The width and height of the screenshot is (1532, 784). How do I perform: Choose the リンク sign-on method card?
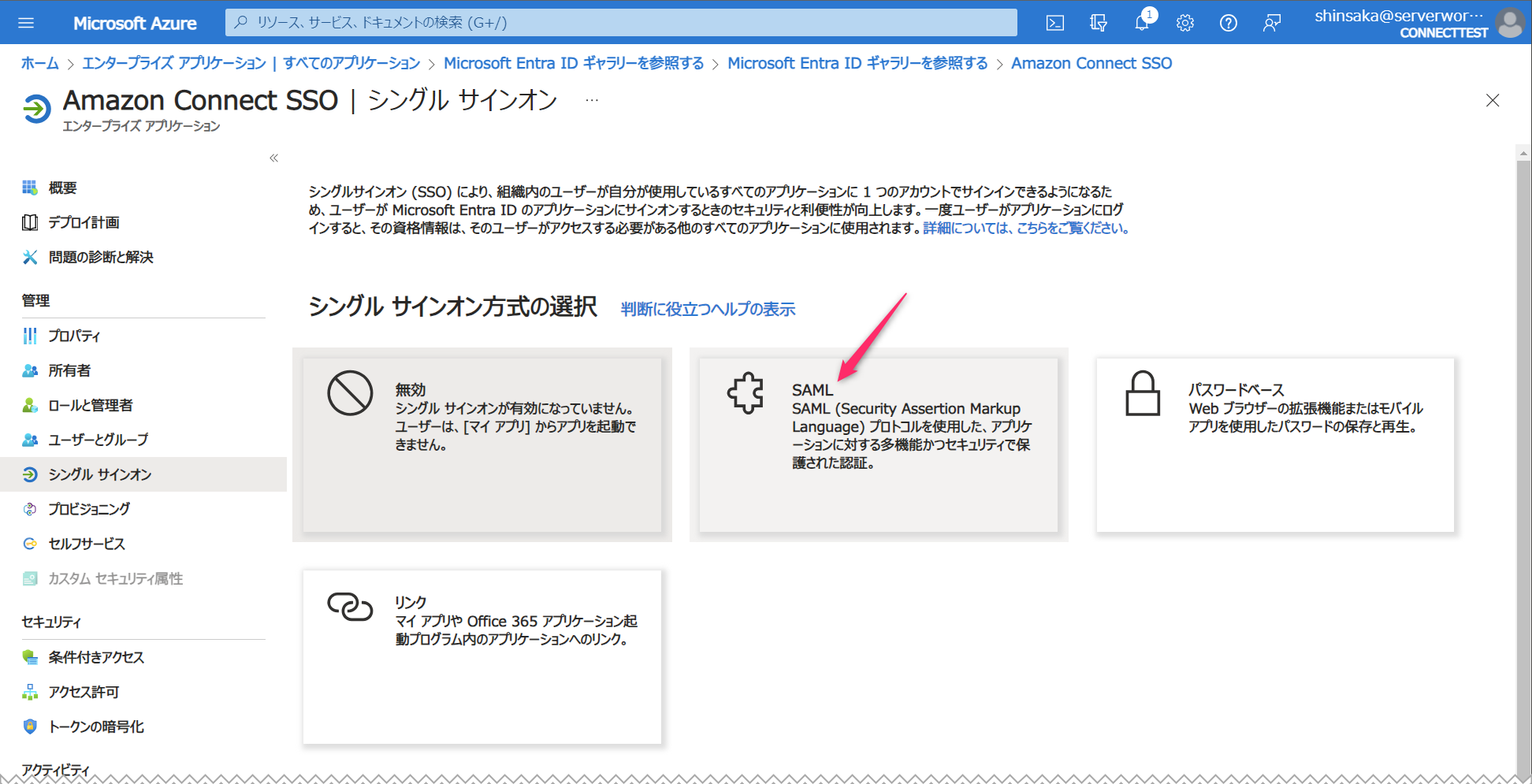(x=482, y=657)
